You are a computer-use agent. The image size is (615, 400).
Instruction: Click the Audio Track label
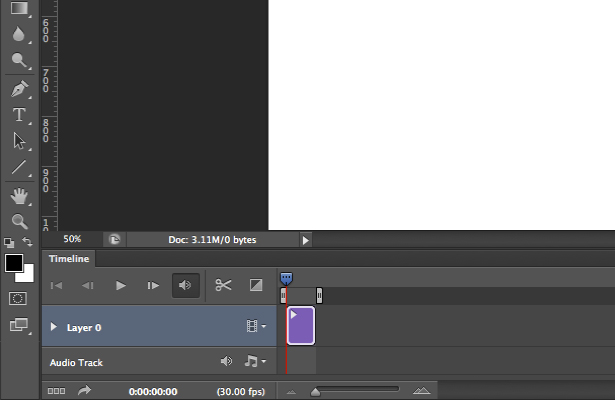coord(76,363)
